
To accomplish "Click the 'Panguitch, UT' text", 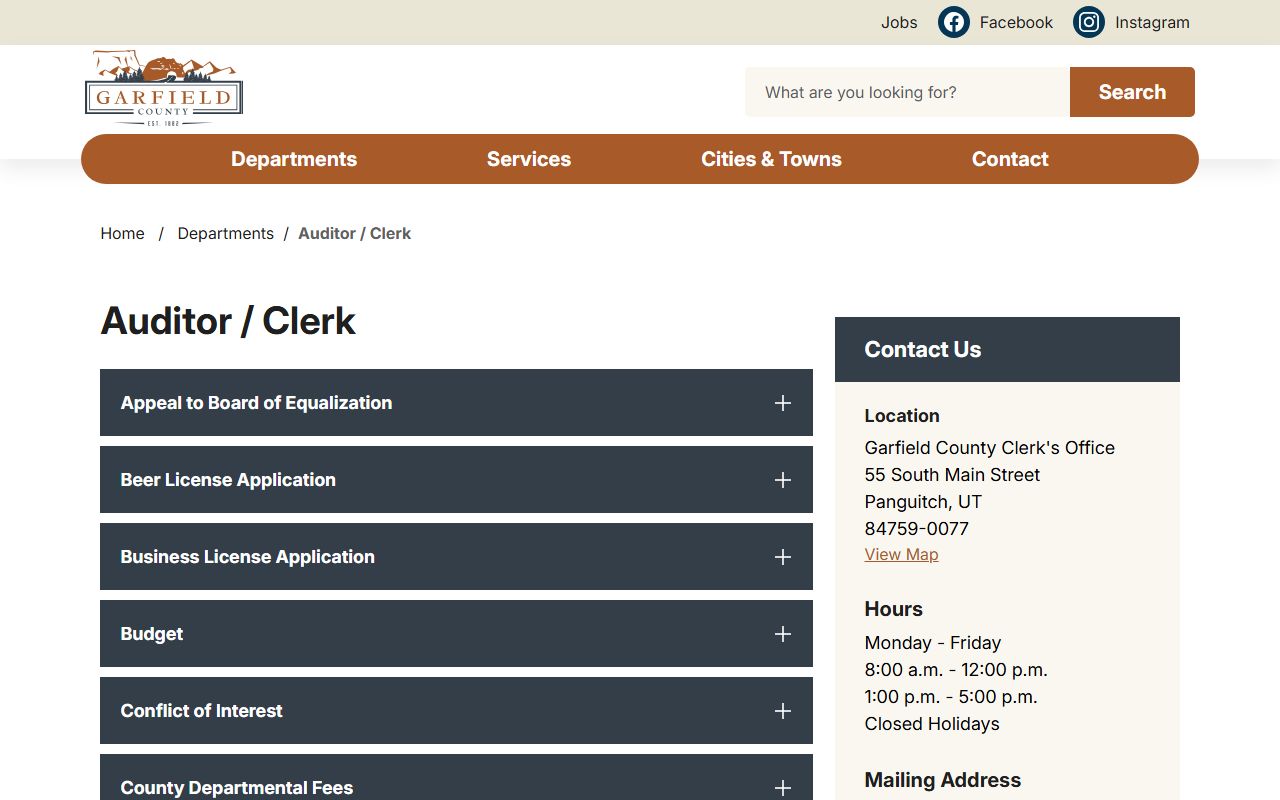I will (923, 502).
